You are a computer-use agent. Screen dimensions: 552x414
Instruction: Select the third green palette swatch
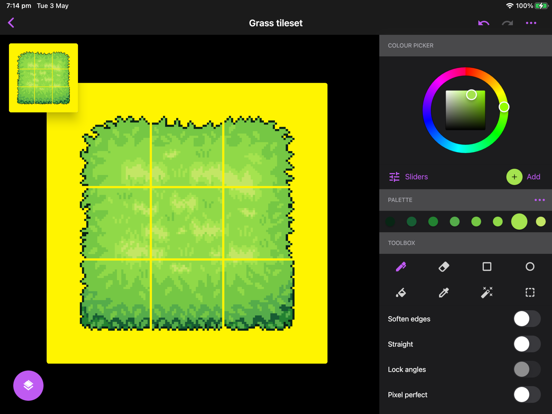(x=433, y=221)
